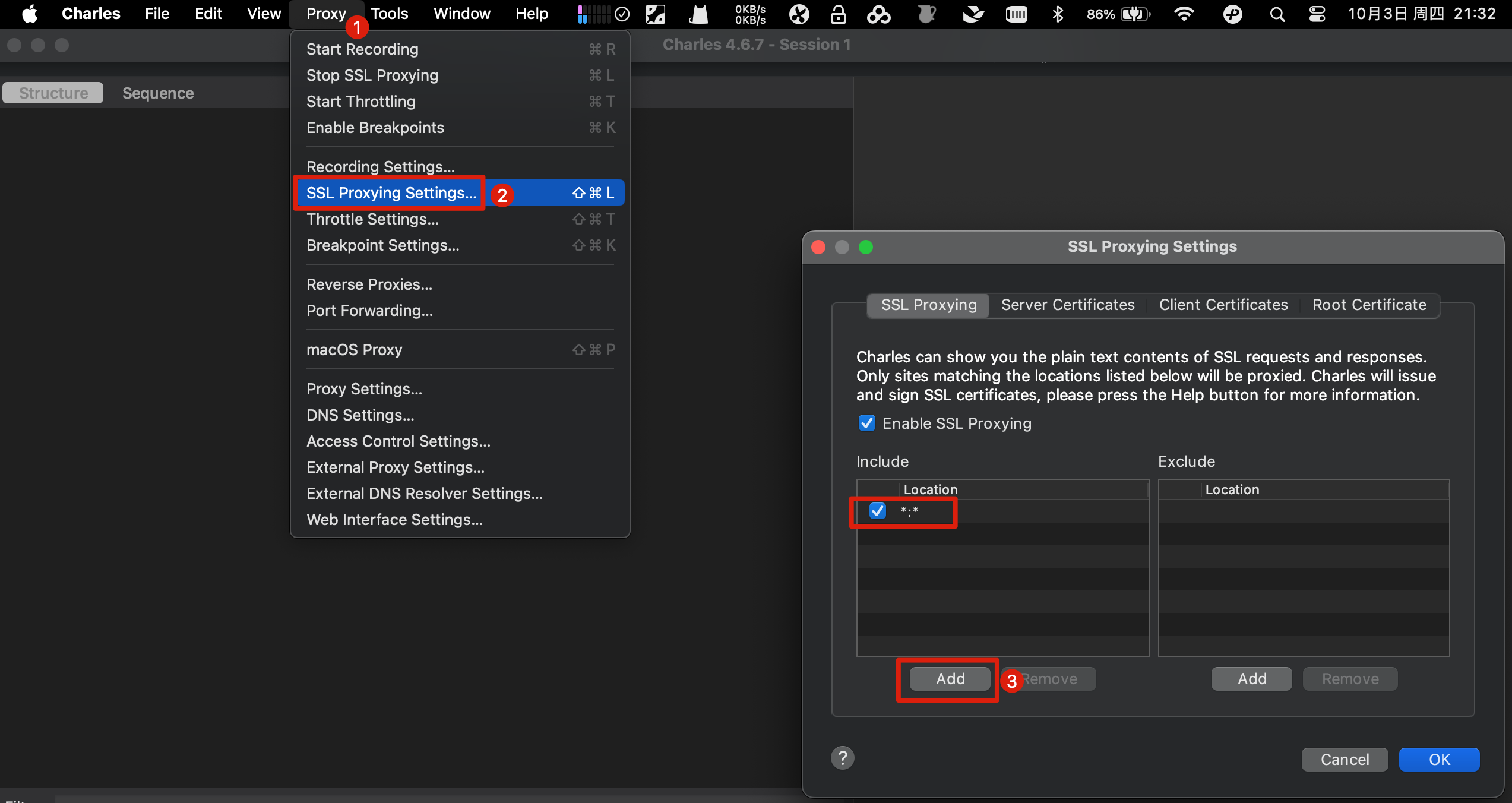Open SSL Proxying Settings... menu item
The height and width of the screenshot is (803, 1512).
tap(460, 193)
